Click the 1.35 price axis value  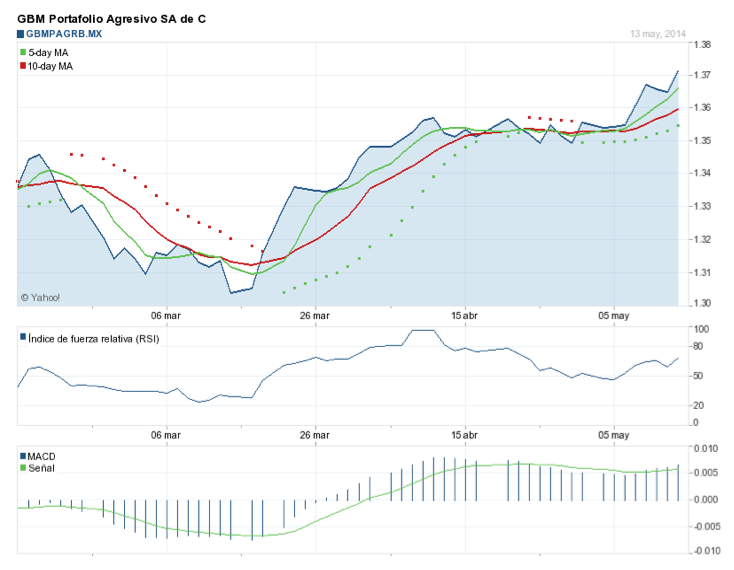pos(702,140)
